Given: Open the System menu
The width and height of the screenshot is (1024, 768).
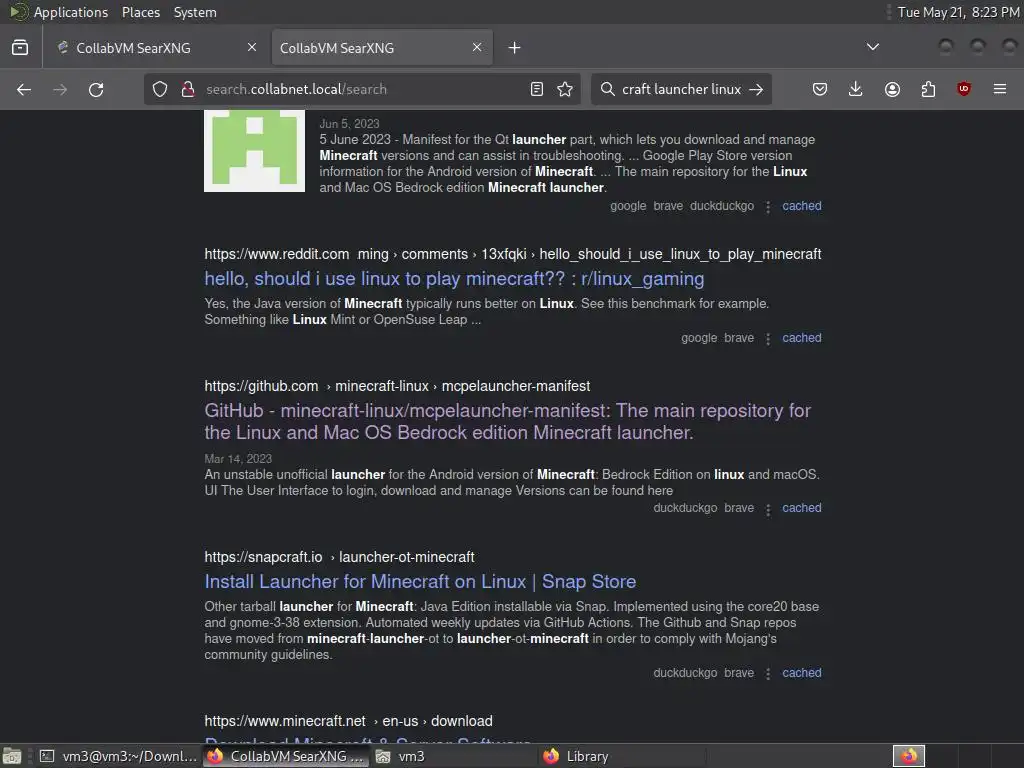Looking at the screenshot, I should click(x=195, y=12).
